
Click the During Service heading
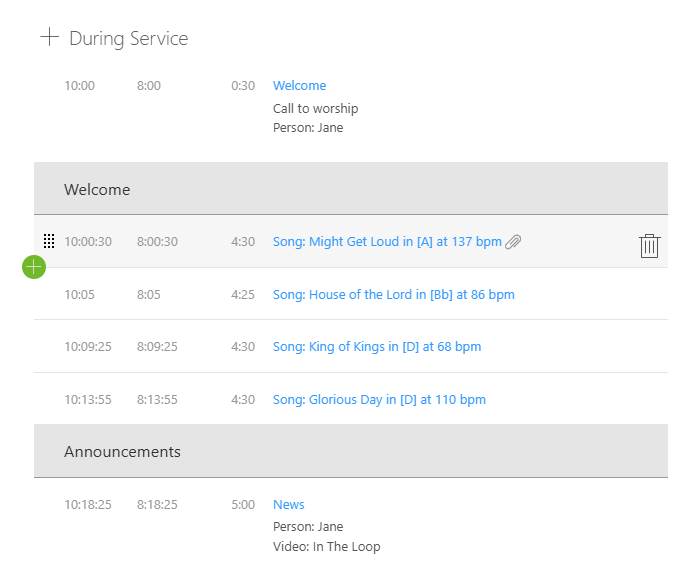[128, 38]
